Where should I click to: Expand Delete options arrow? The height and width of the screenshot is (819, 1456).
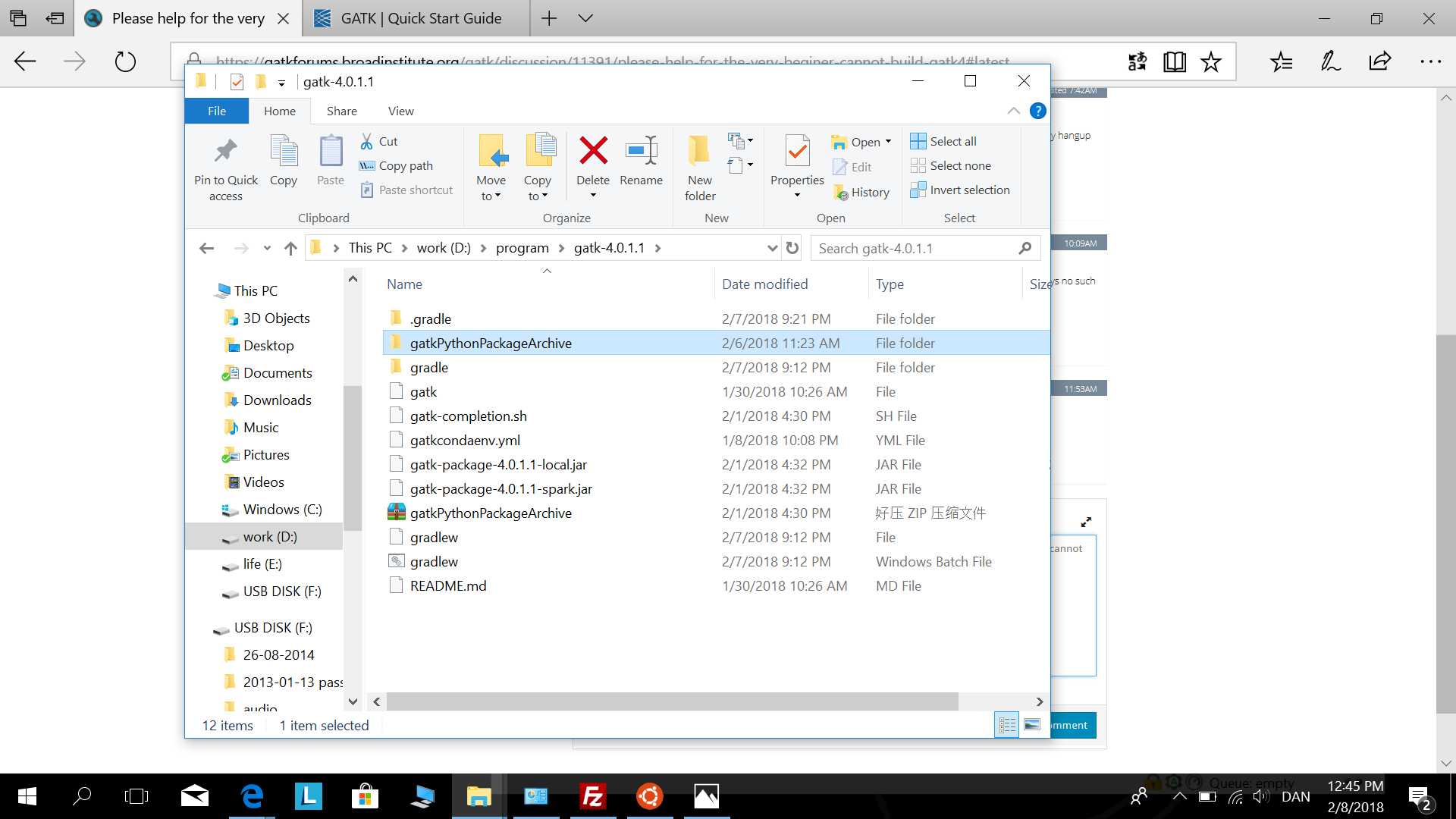pos(593,196)
